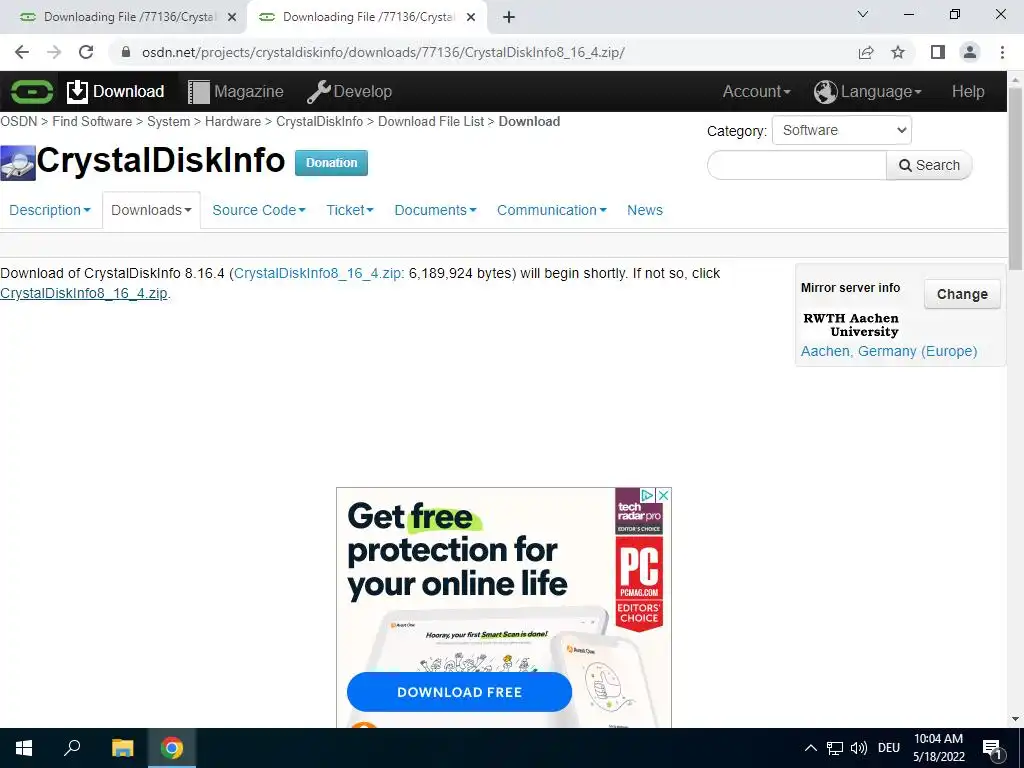
Task: Click the Donation button
Action: [x=331, y=163]
